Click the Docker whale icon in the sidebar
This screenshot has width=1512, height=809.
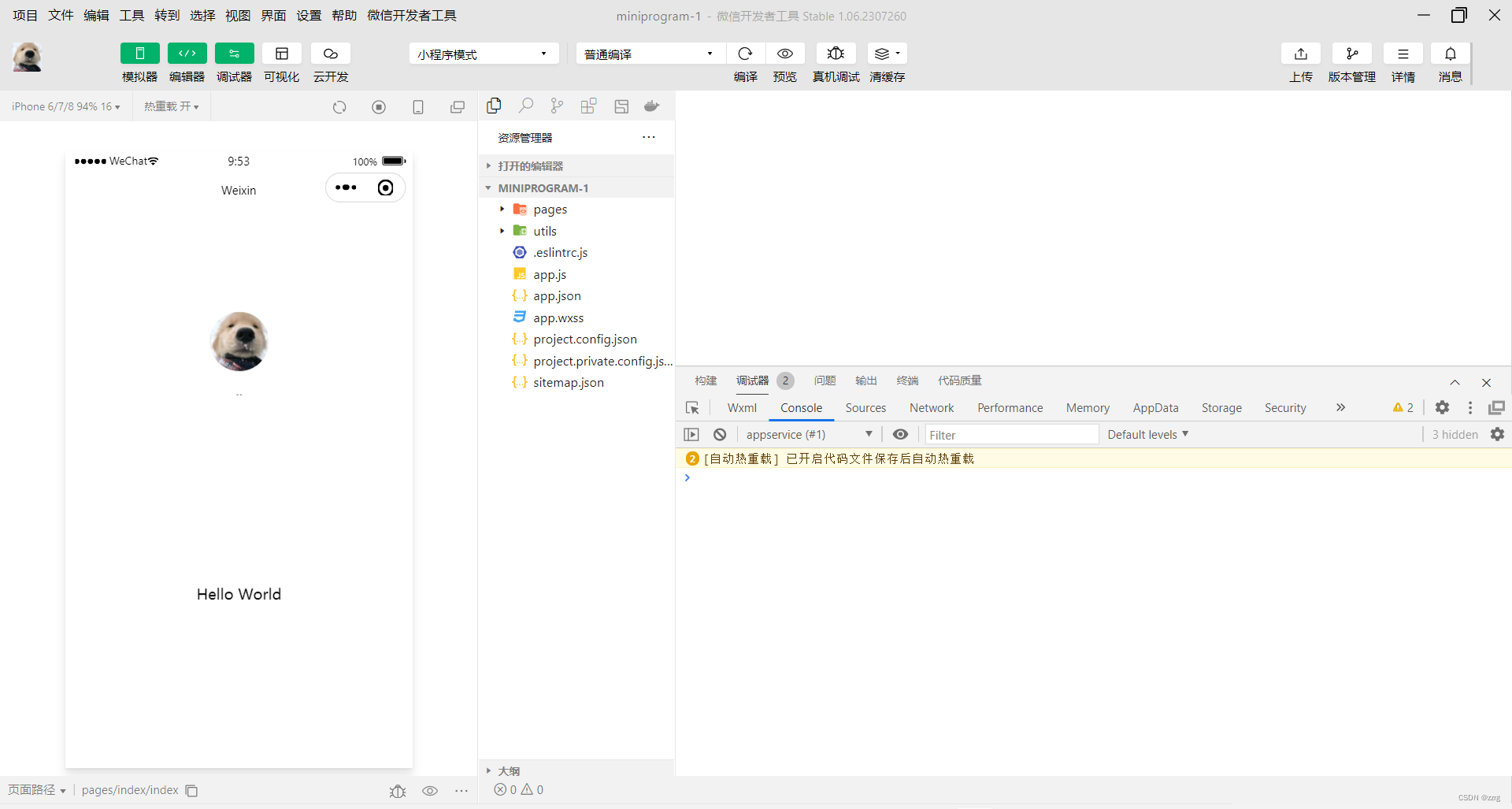coord(651,105)
